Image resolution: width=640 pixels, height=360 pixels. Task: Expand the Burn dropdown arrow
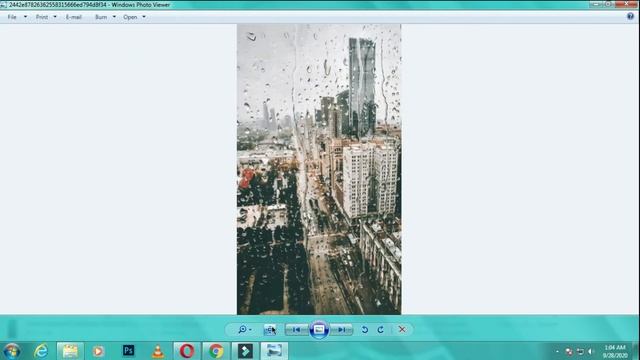click(x=114, y=17)
